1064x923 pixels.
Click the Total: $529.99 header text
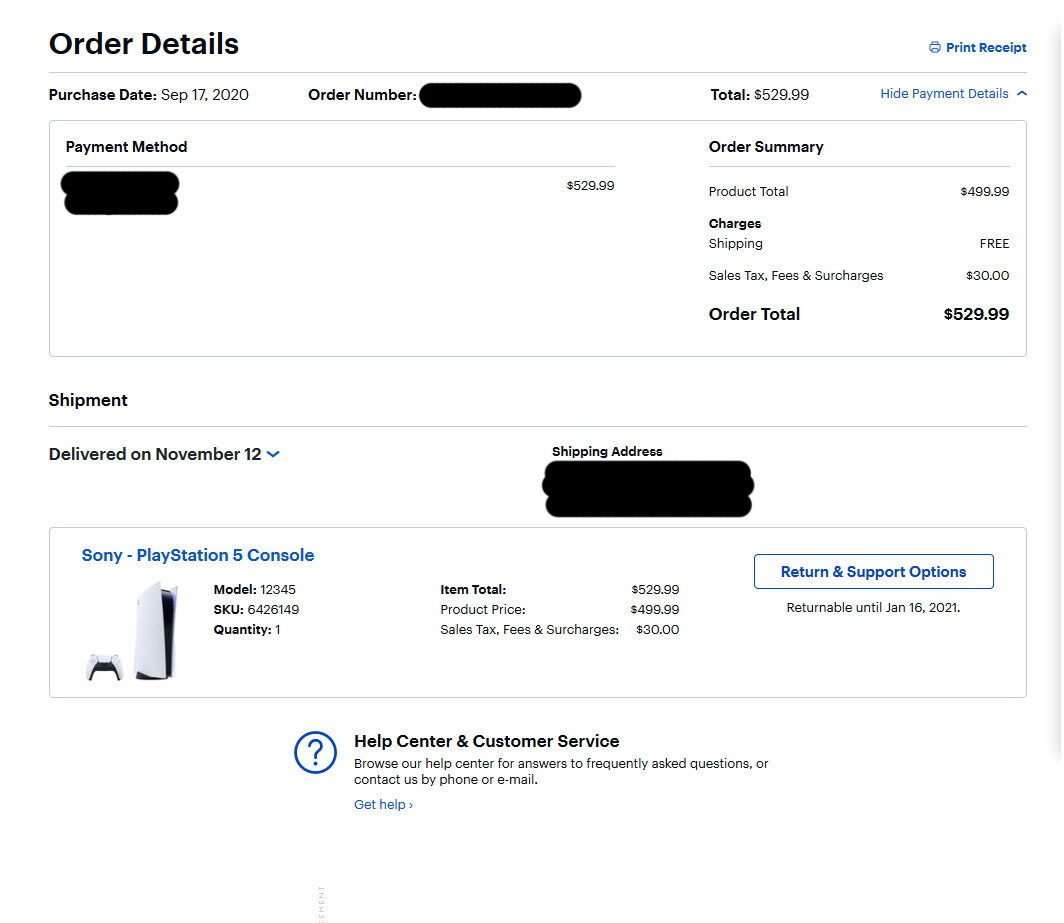click(759, 95)
